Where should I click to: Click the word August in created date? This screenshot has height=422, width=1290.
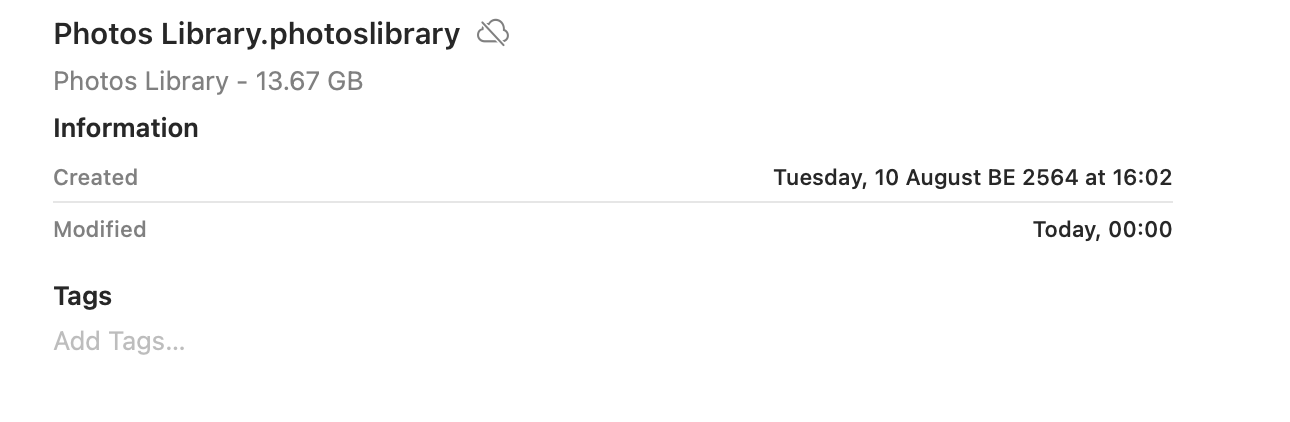coord(943,178)
